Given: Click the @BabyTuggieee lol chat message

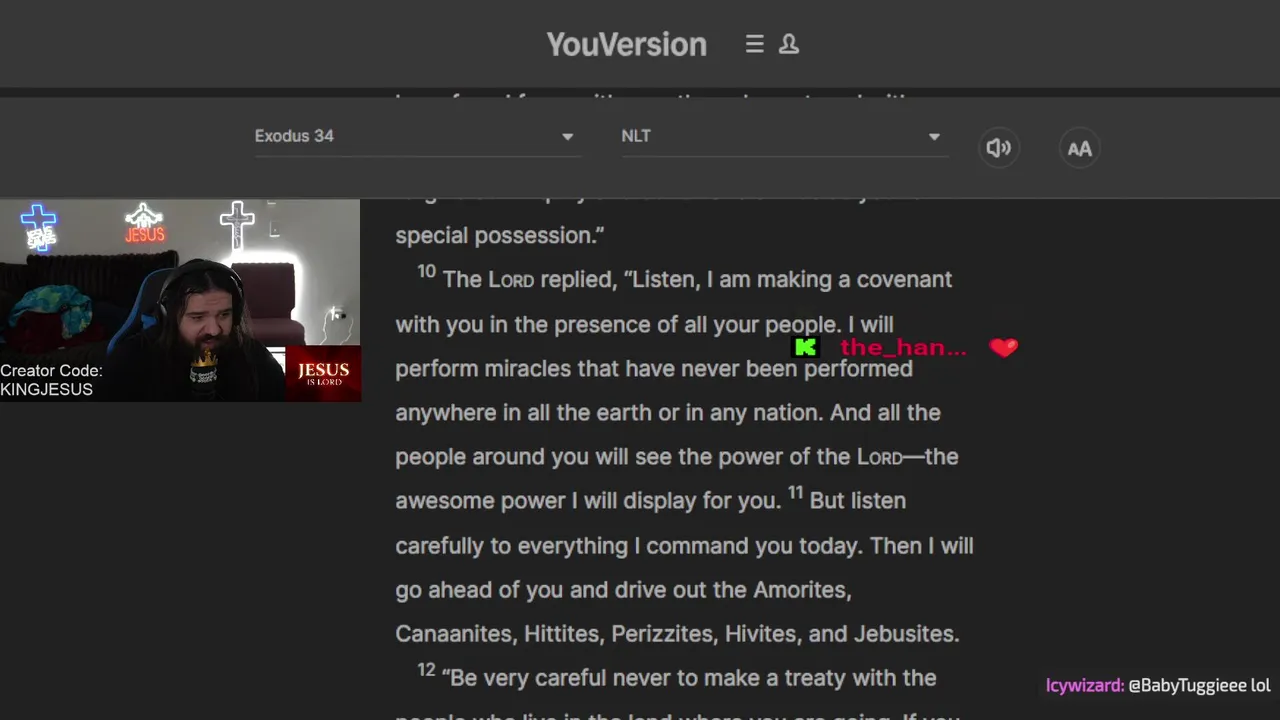Looking at the screenshot, I should coord(1199,685).
